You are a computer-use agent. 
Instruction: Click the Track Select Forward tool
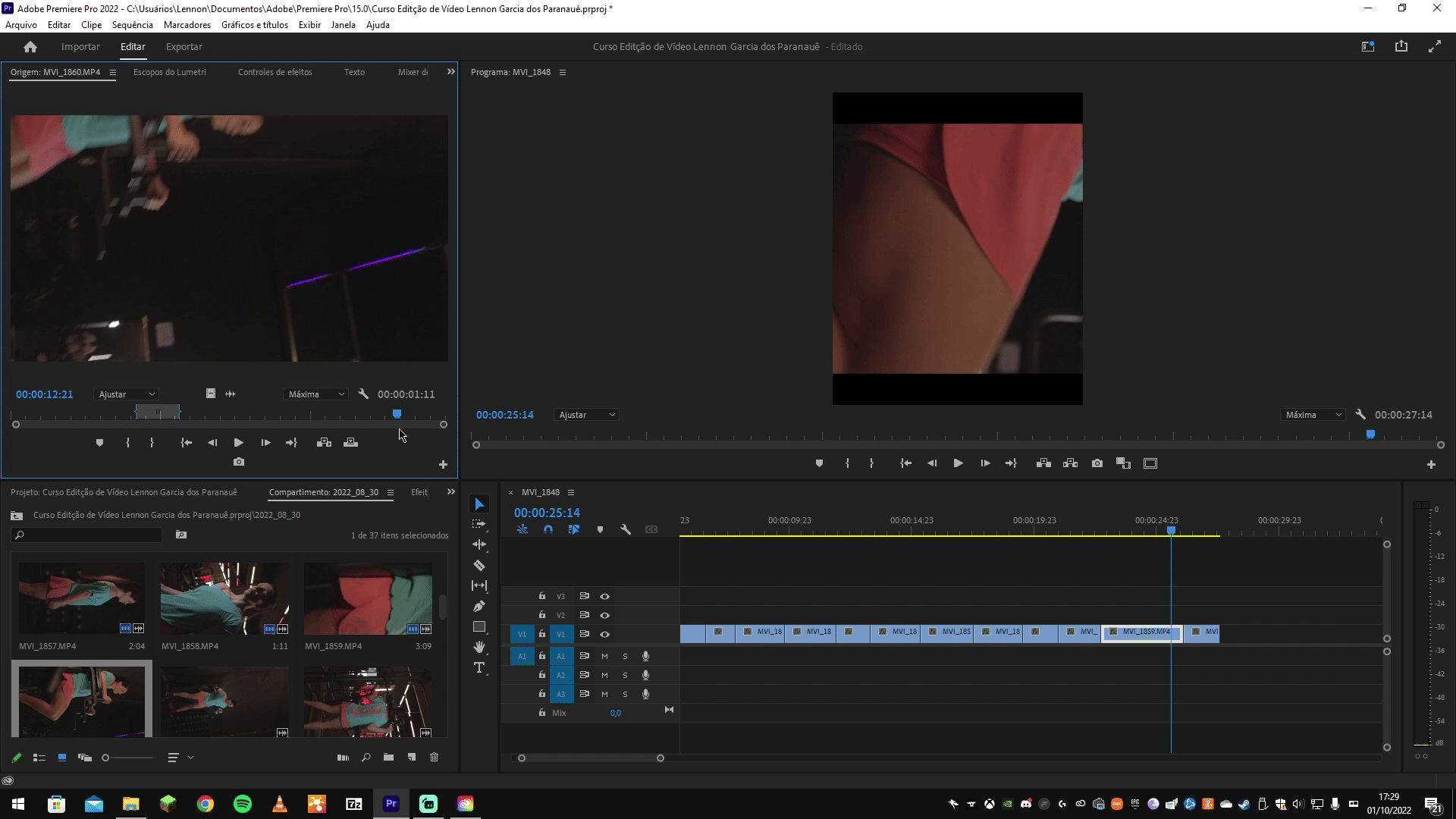pos(479,524)
